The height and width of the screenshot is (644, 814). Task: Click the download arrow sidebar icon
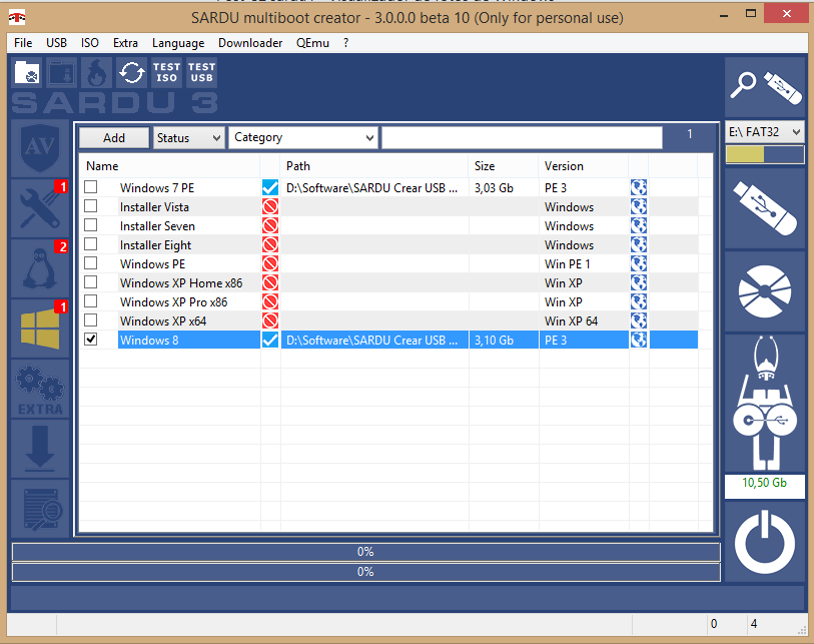point(40,448)
